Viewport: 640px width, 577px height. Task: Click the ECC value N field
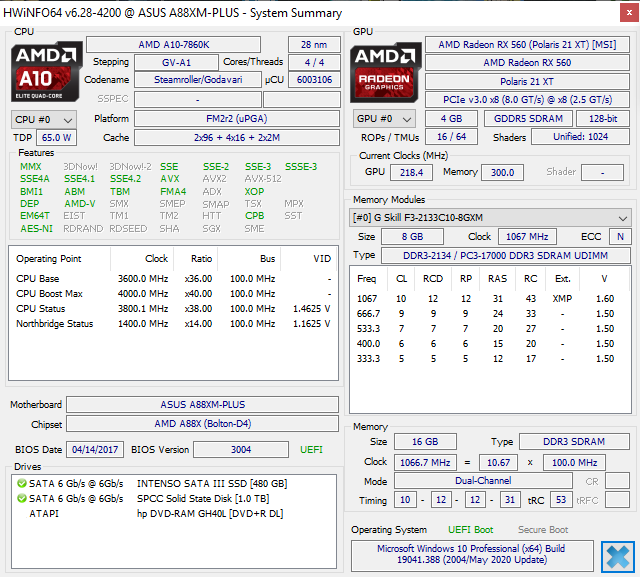pos(620,237)
